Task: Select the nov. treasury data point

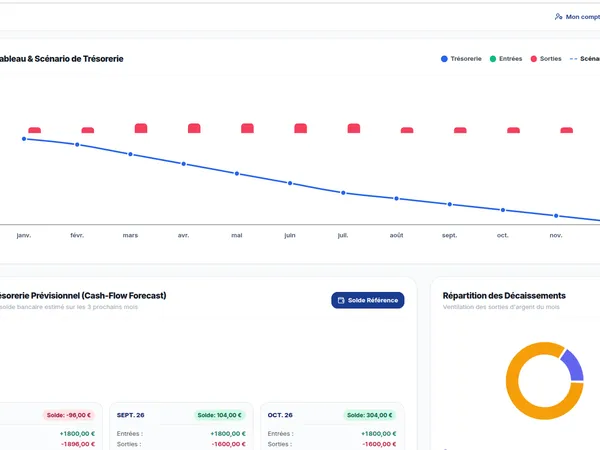Action: (556, 216)
